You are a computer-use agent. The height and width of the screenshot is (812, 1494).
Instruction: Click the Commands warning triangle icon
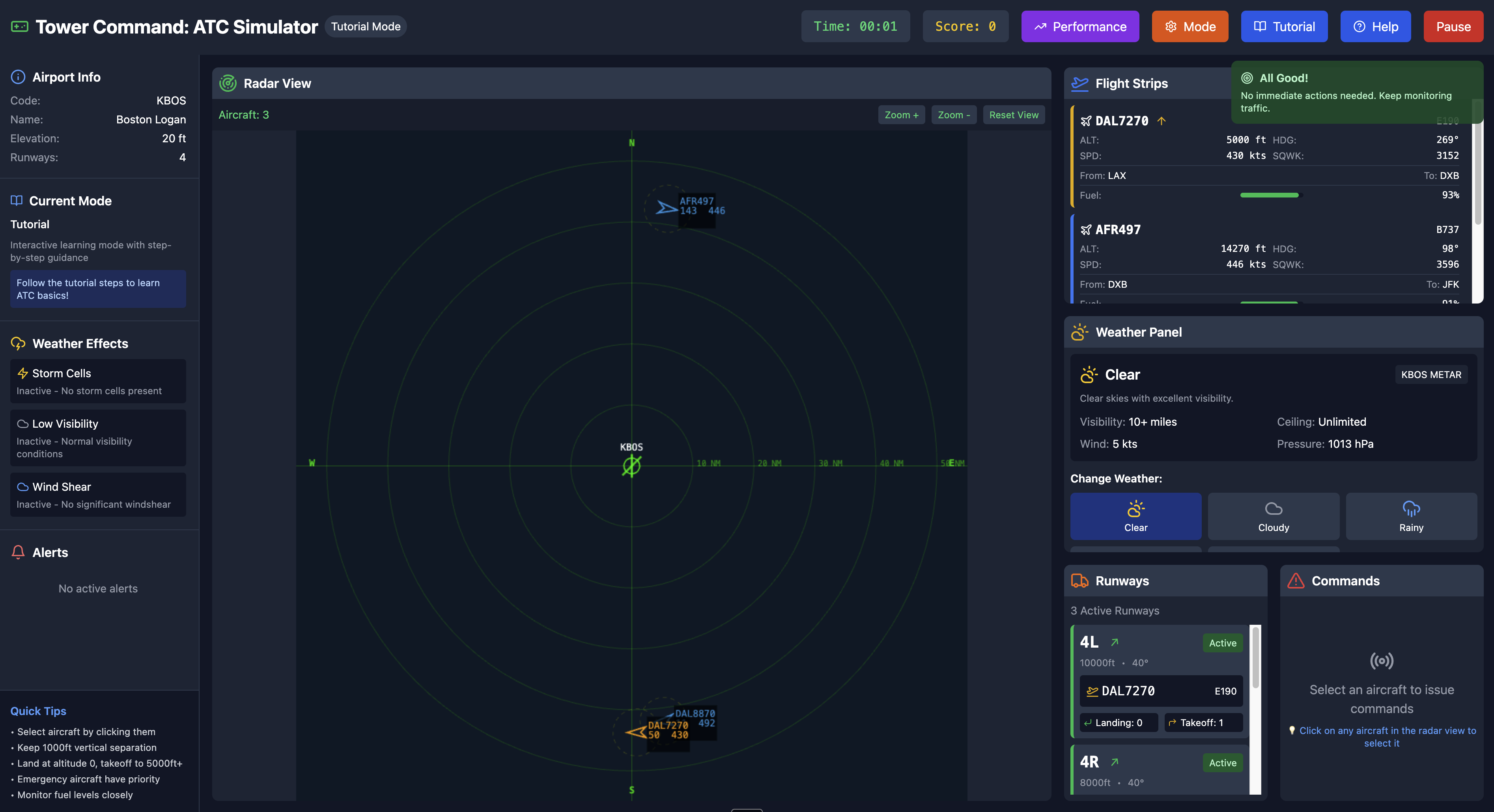click(1296, 581)
